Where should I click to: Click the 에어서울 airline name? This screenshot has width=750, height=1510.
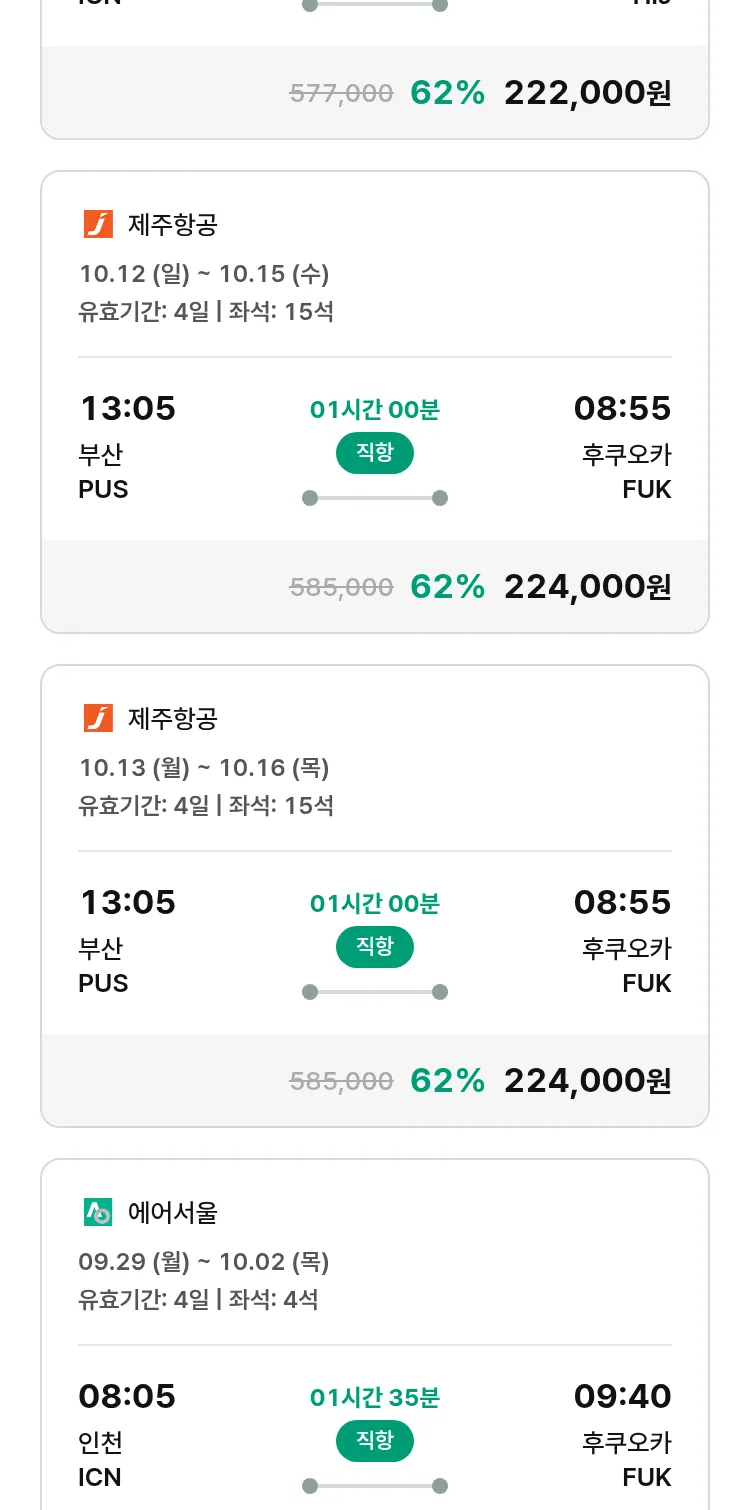click(x=172, y=1213)
